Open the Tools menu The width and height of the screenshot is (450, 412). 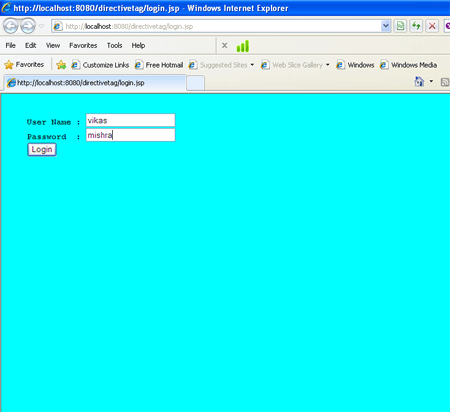[114, 45]
